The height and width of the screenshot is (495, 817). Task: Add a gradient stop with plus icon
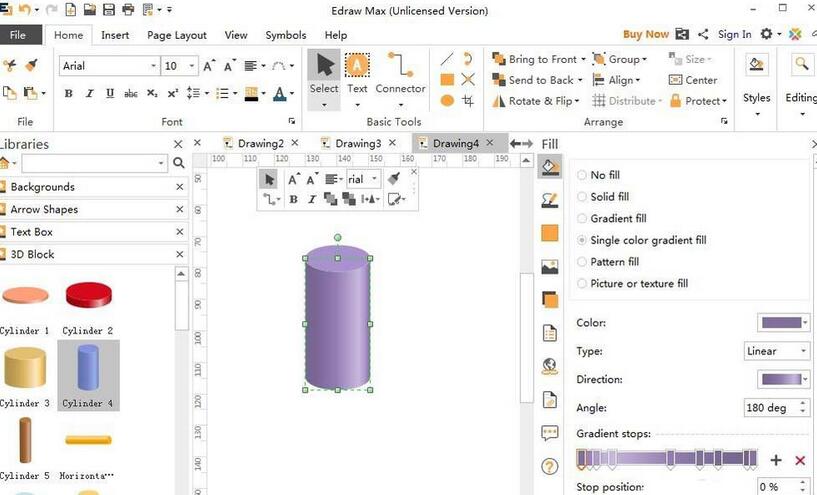(x=776, y=460)
